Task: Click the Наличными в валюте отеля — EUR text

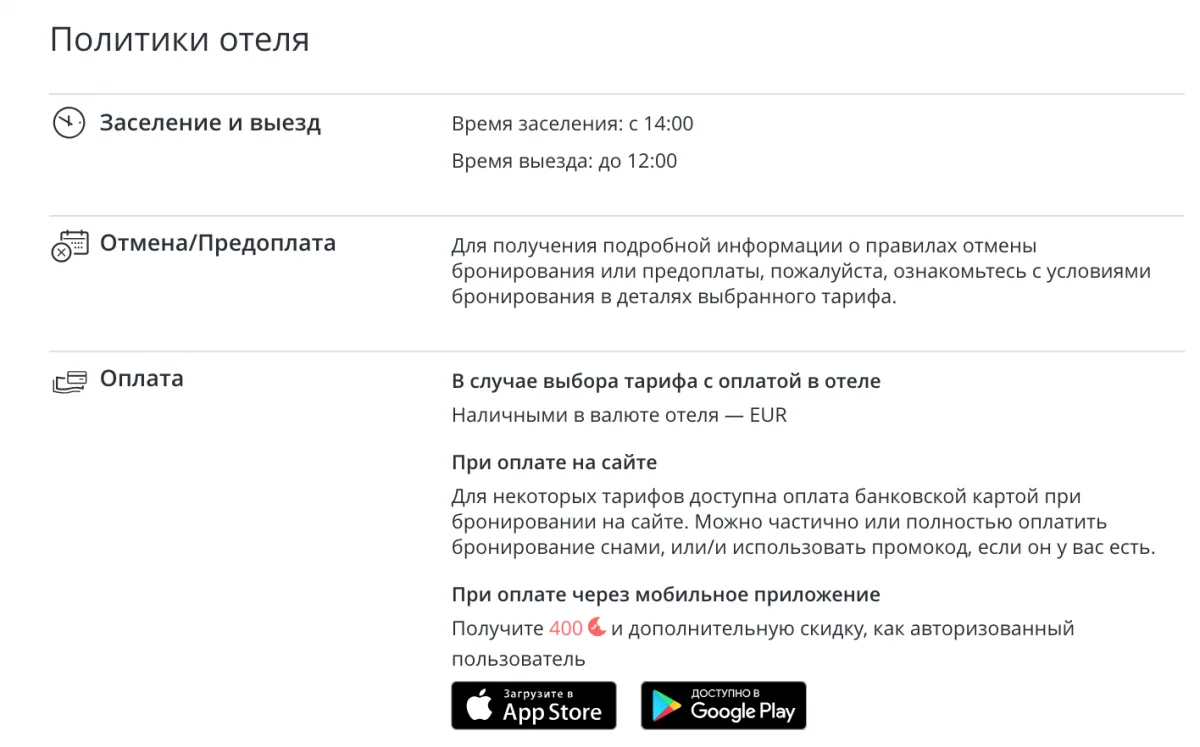Action: pos(619,414)
